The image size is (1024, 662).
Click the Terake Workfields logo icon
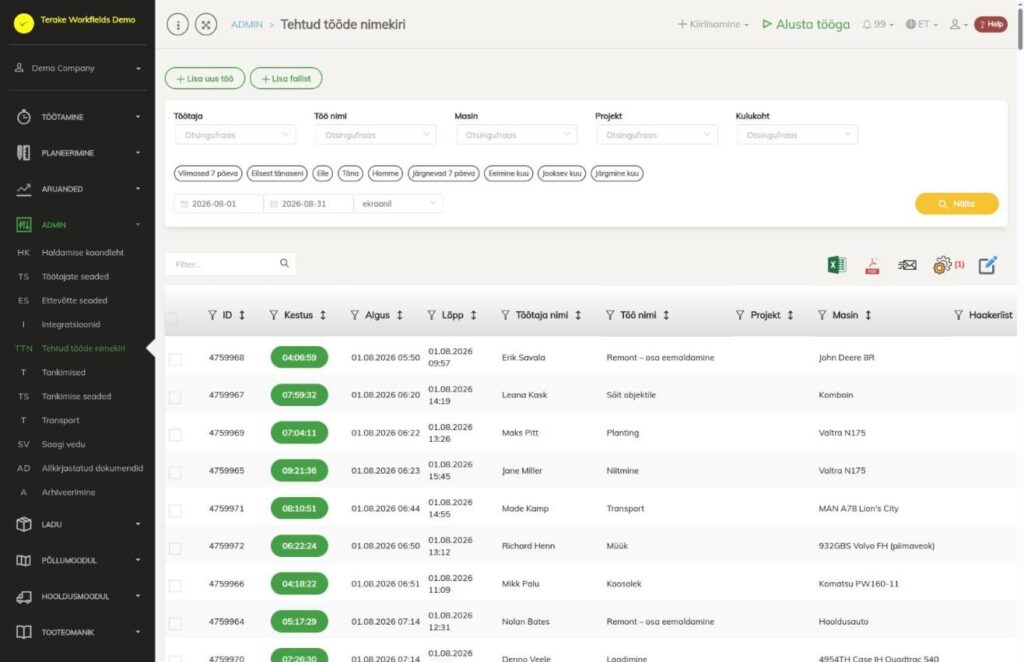click(x=24, y=23)
